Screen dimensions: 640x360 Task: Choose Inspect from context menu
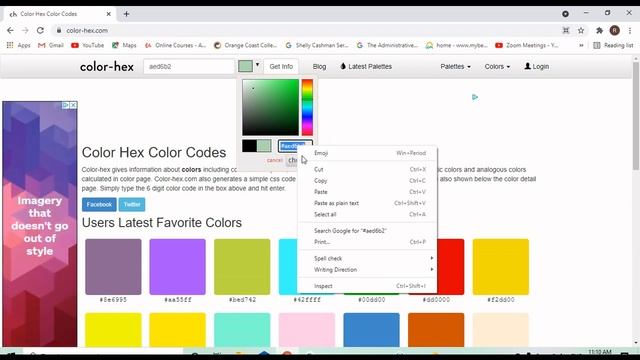(367, 286)
